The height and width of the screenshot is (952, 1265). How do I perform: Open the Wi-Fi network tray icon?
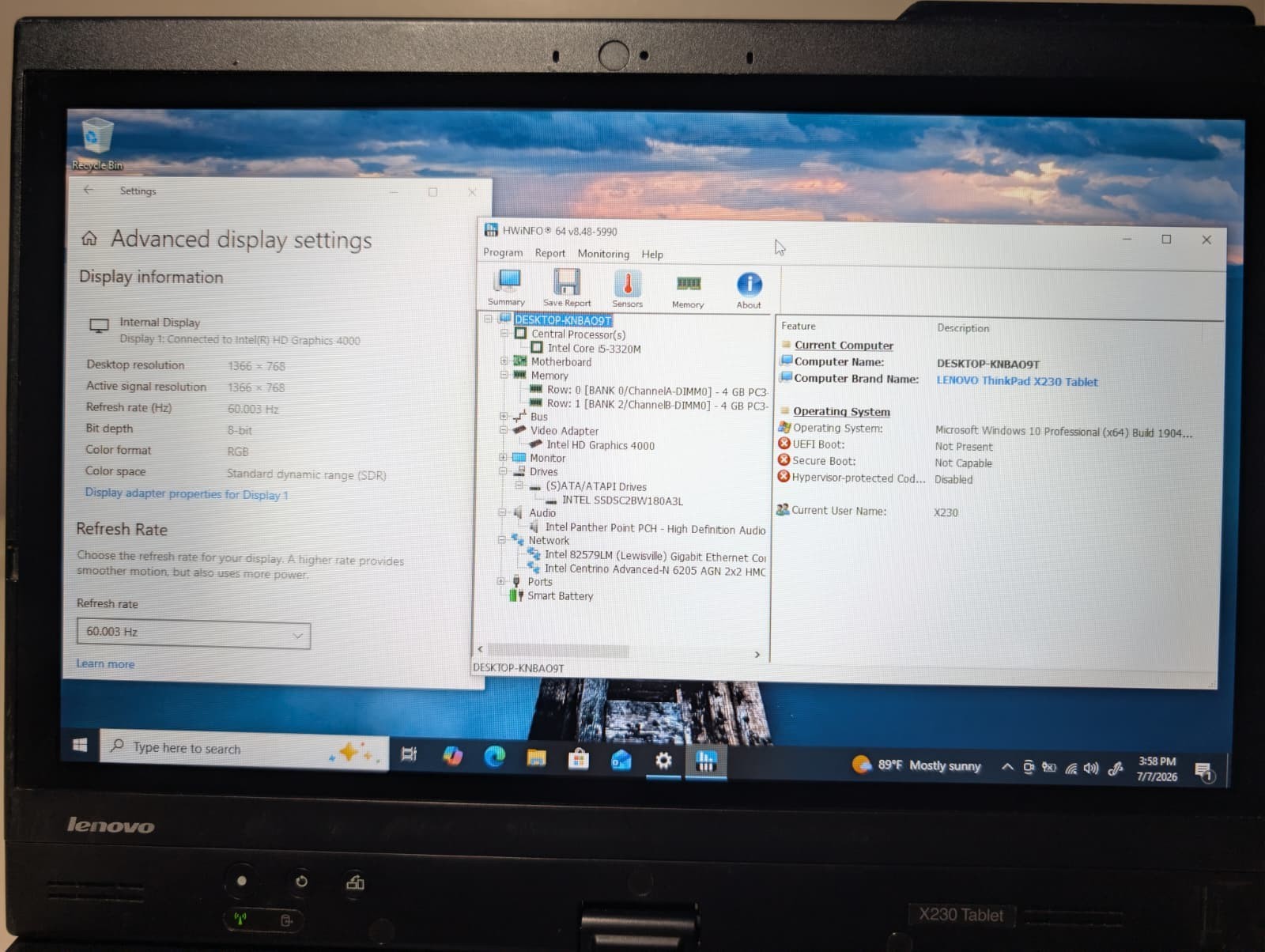click(1071, 768)
